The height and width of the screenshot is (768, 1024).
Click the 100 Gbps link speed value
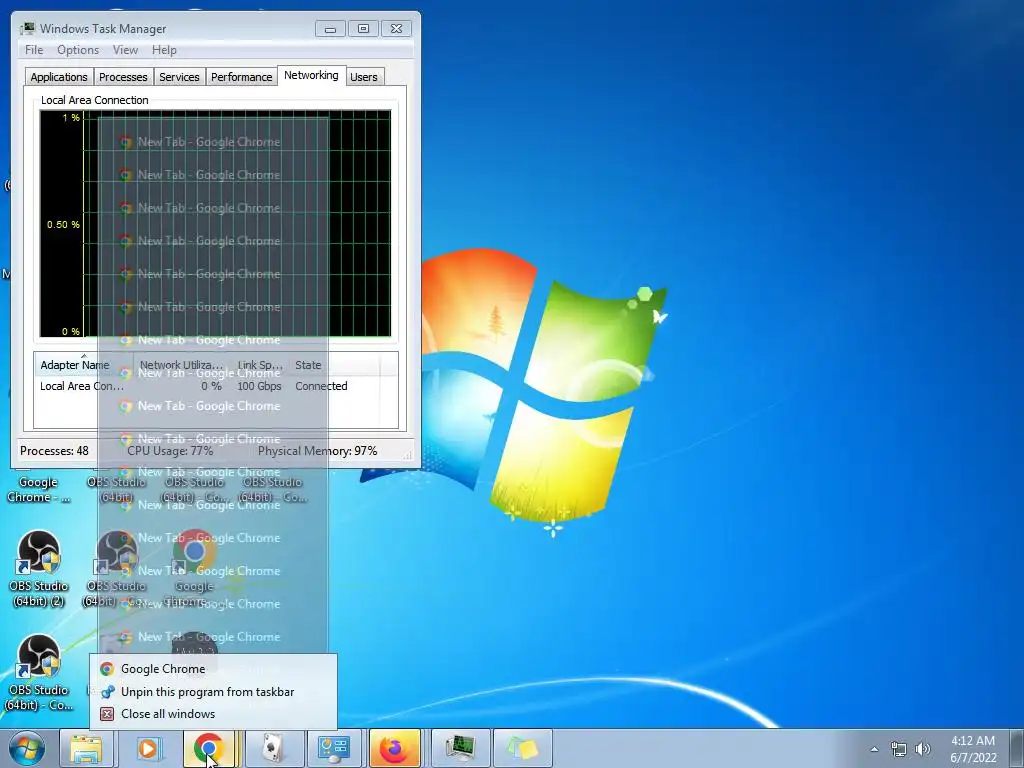click(x=259, y=386)
